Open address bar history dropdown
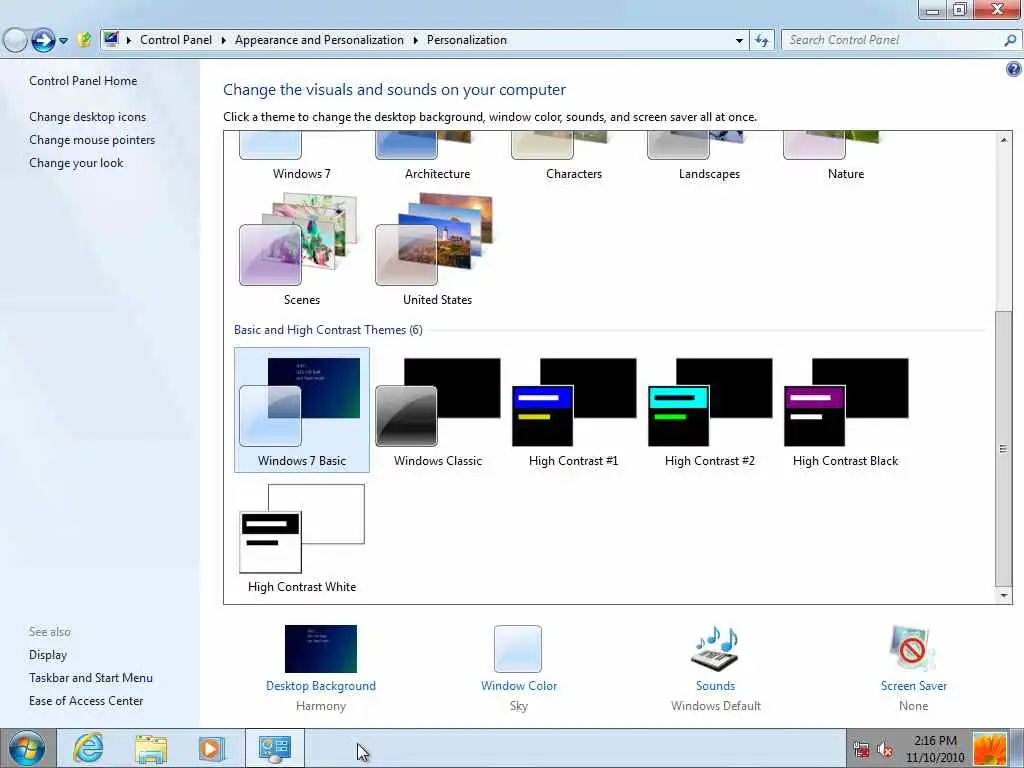Screen dimensions: 1024x768 click(x=739, y=40)
